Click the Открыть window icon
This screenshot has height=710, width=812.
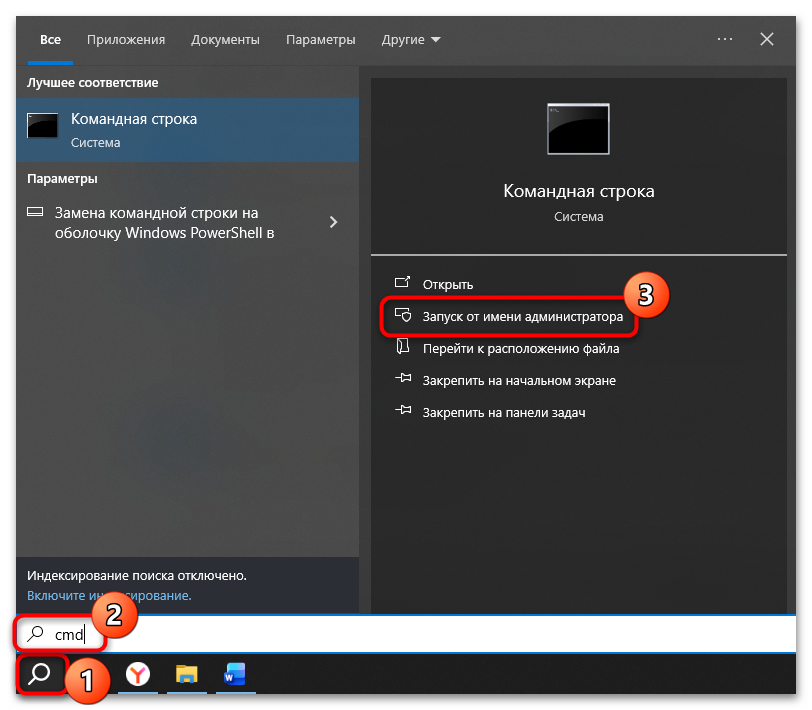coord(404,284)
